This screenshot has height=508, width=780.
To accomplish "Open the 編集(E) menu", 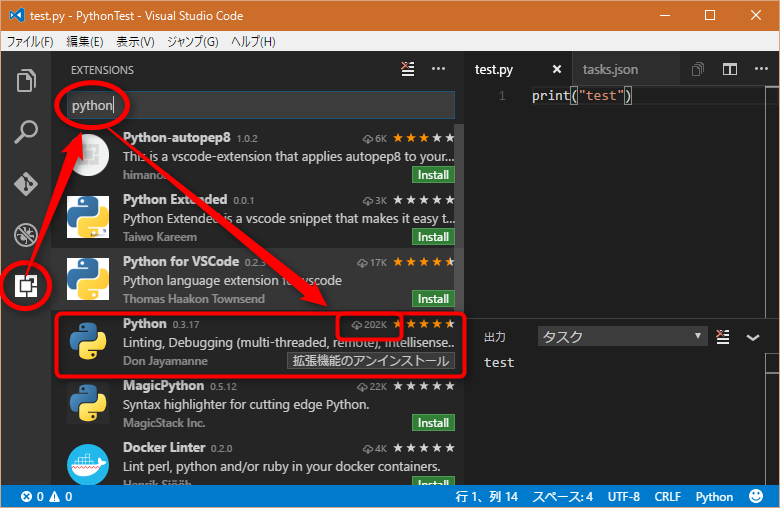I will [85, 42].
